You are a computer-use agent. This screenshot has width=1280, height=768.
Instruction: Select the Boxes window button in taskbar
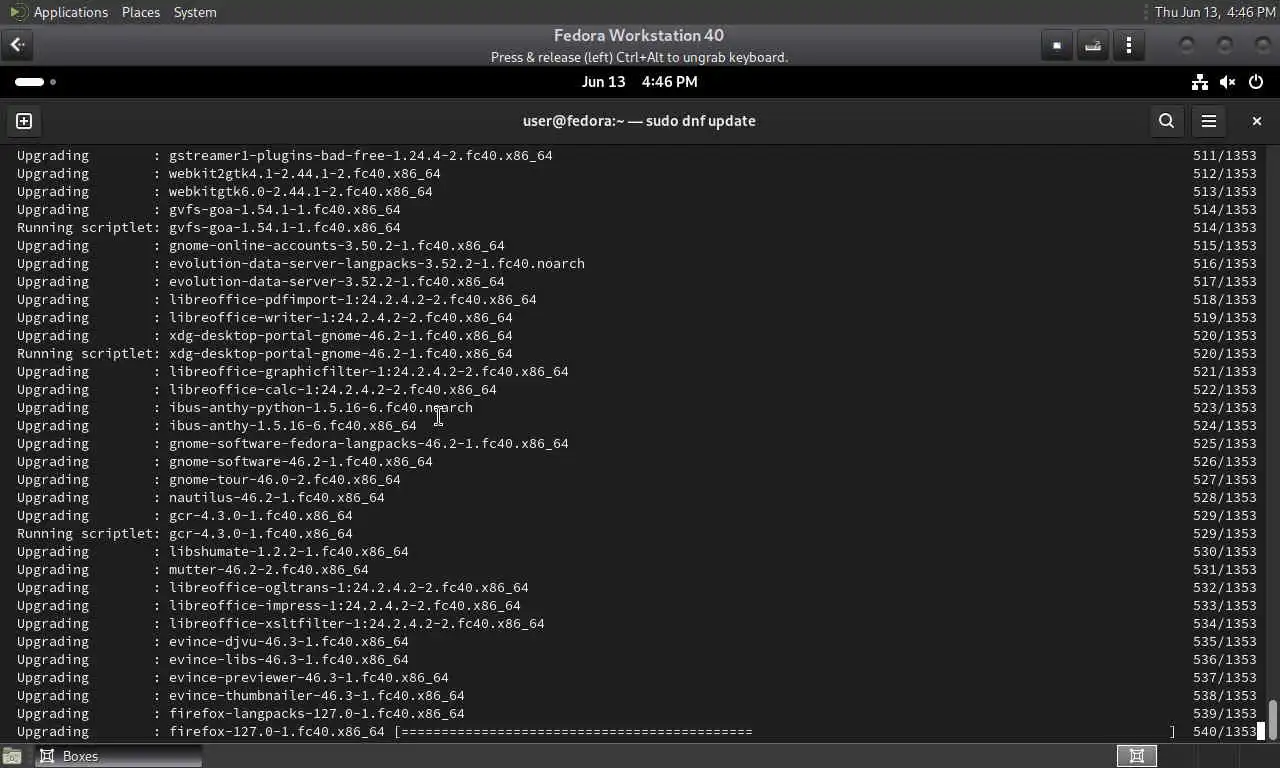[119, 756]
